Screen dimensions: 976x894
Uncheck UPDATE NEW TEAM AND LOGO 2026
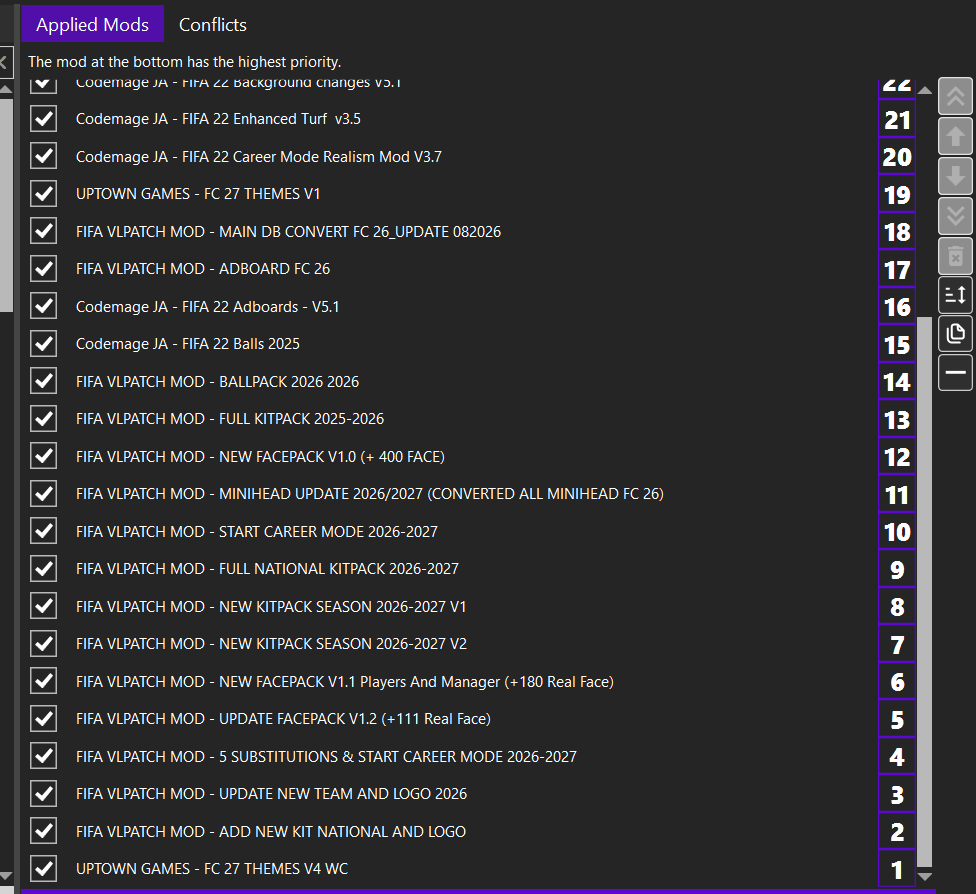click(x=44, y=794)
